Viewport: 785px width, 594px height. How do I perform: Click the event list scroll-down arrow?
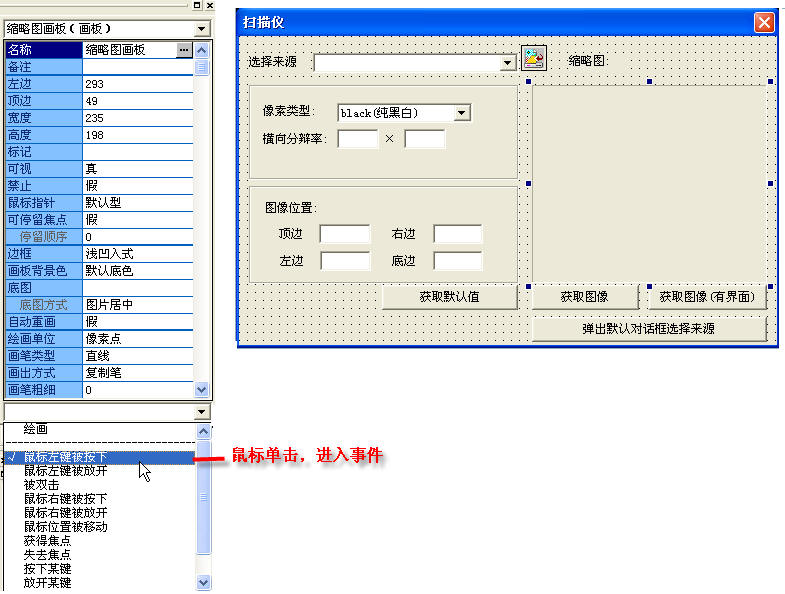(x=204, y=582)
